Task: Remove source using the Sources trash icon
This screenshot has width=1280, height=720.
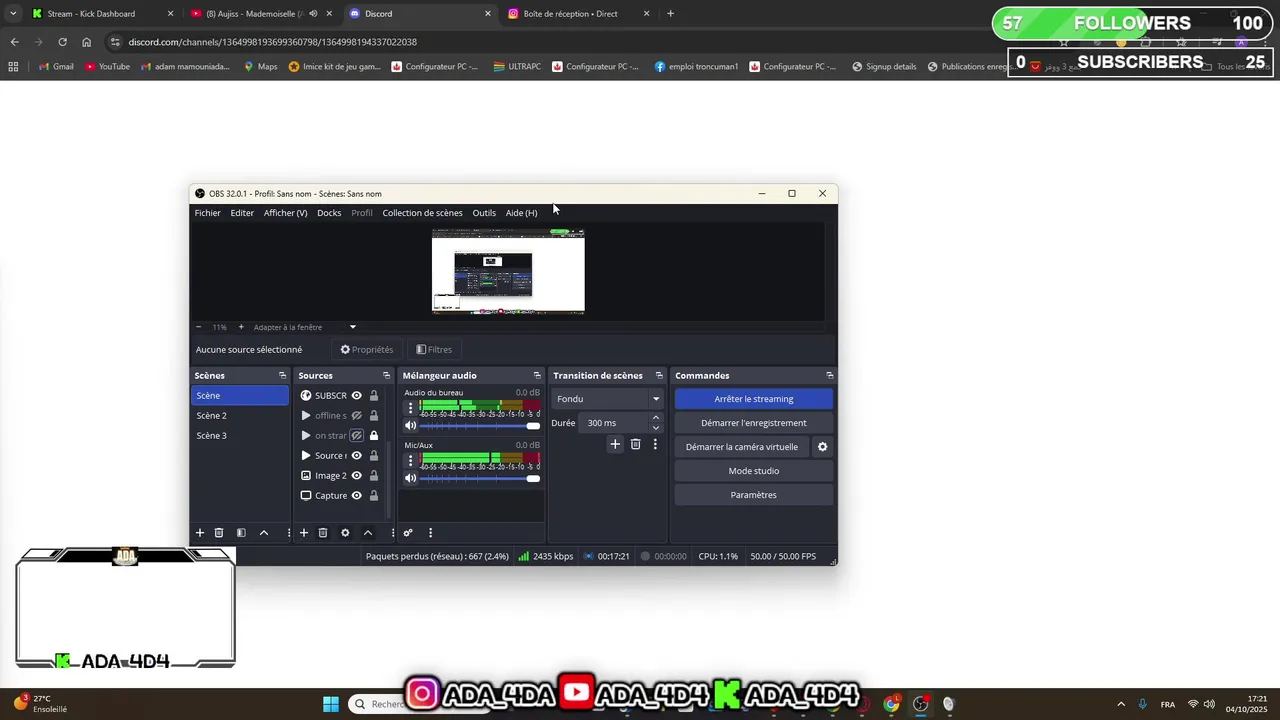Action: (x=323, y=533)
